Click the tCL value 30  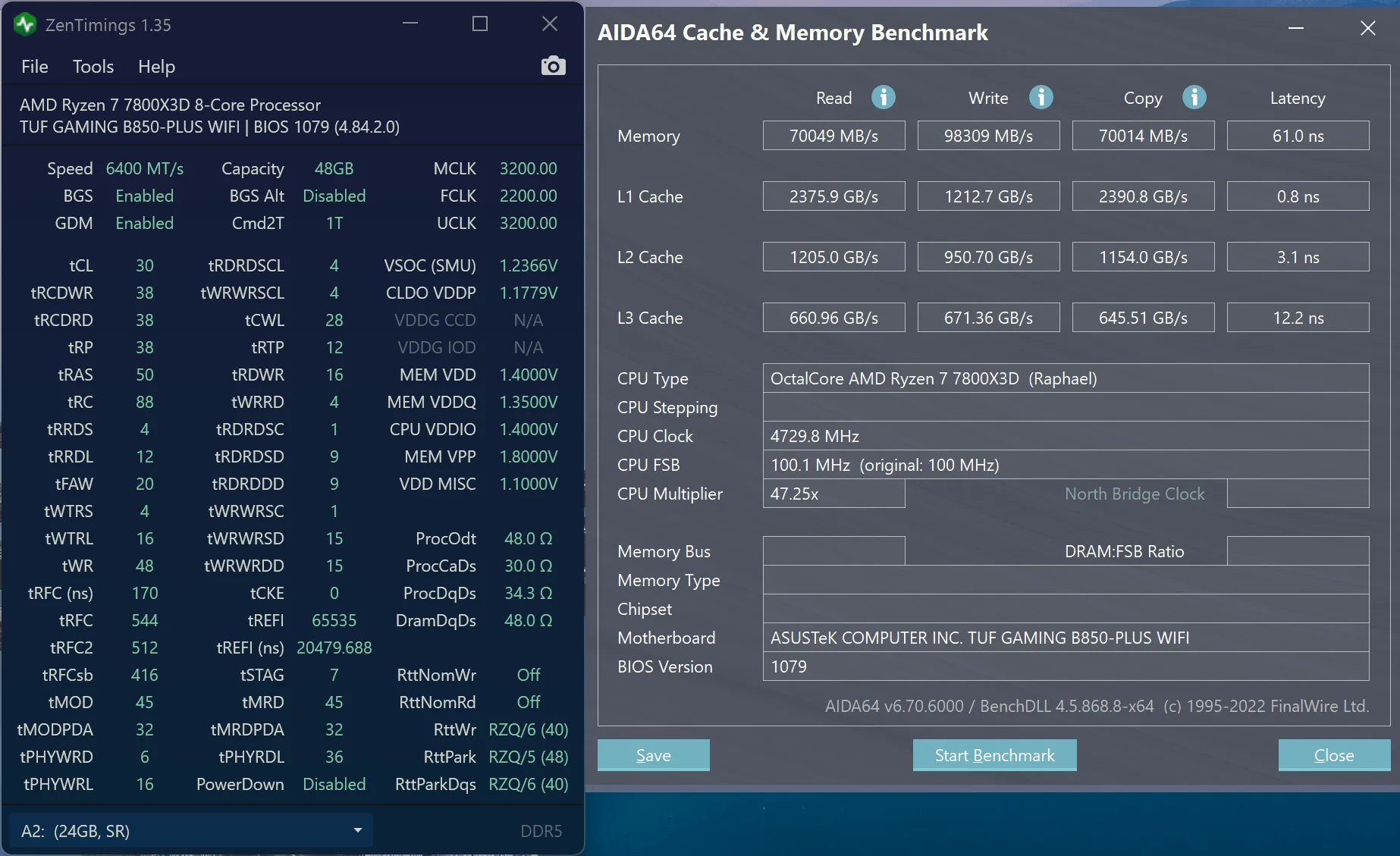click(145, 265)
